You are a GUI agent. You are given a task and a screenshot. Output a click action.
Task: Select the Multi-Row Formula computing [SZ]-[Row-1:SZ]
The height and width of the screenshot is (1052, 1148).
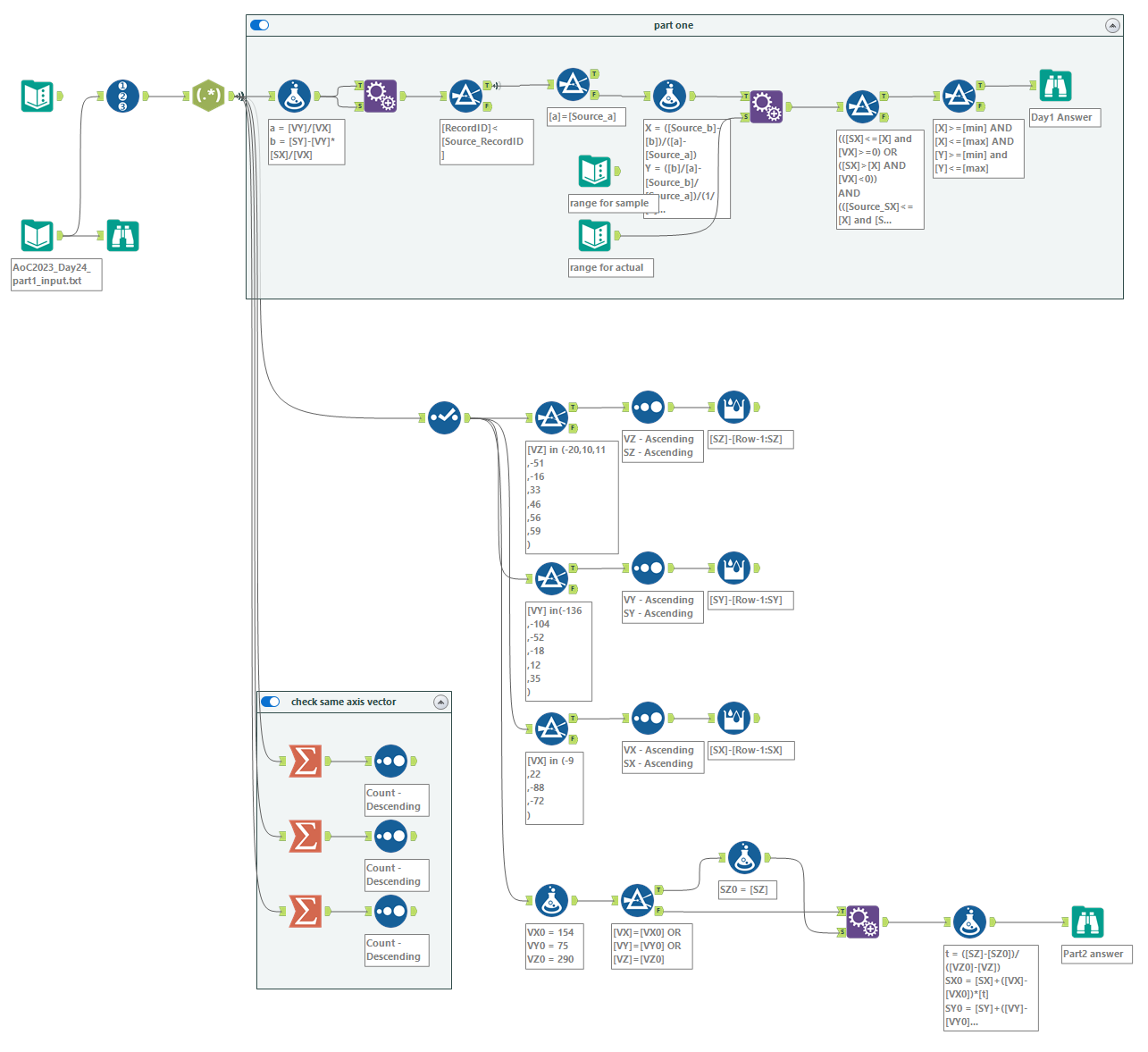pyautogui.click(x=734, y=407)
